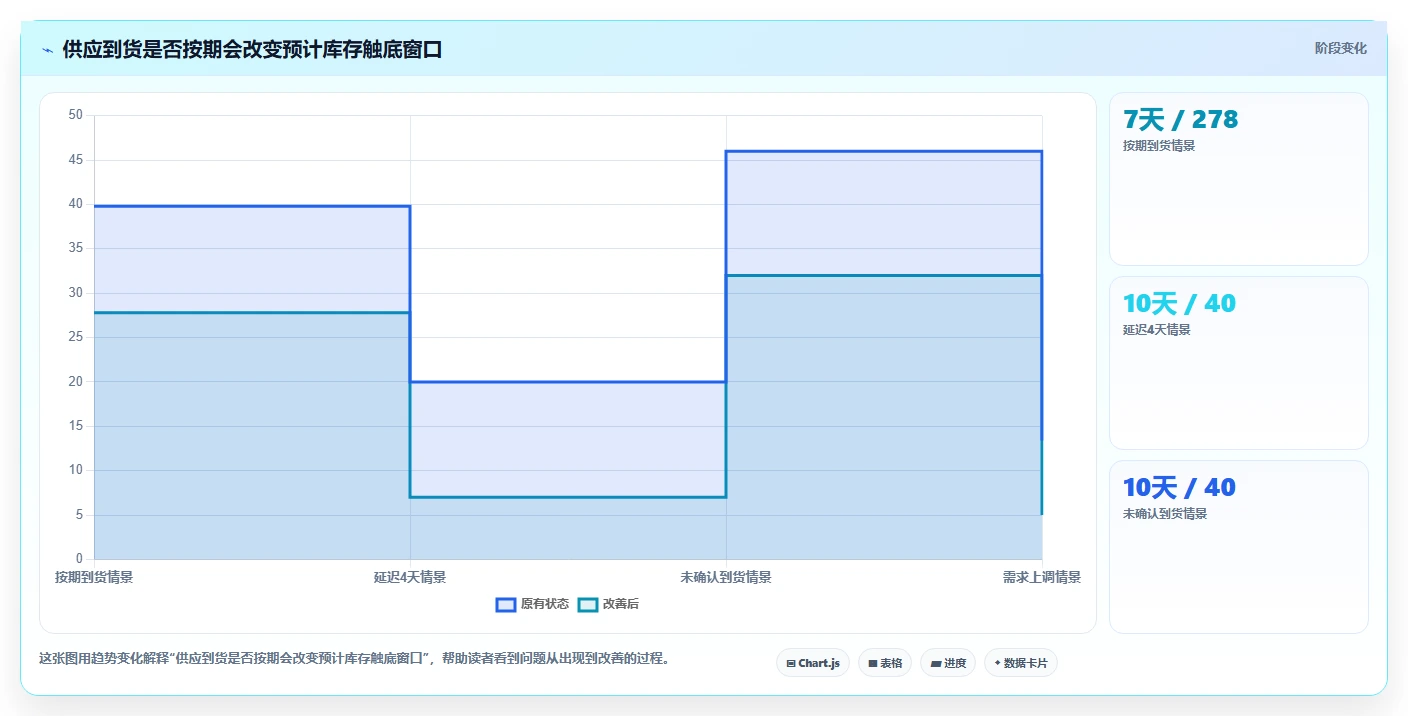Click the y-axis label 50

pyautogui.click(x=76, y=115)
